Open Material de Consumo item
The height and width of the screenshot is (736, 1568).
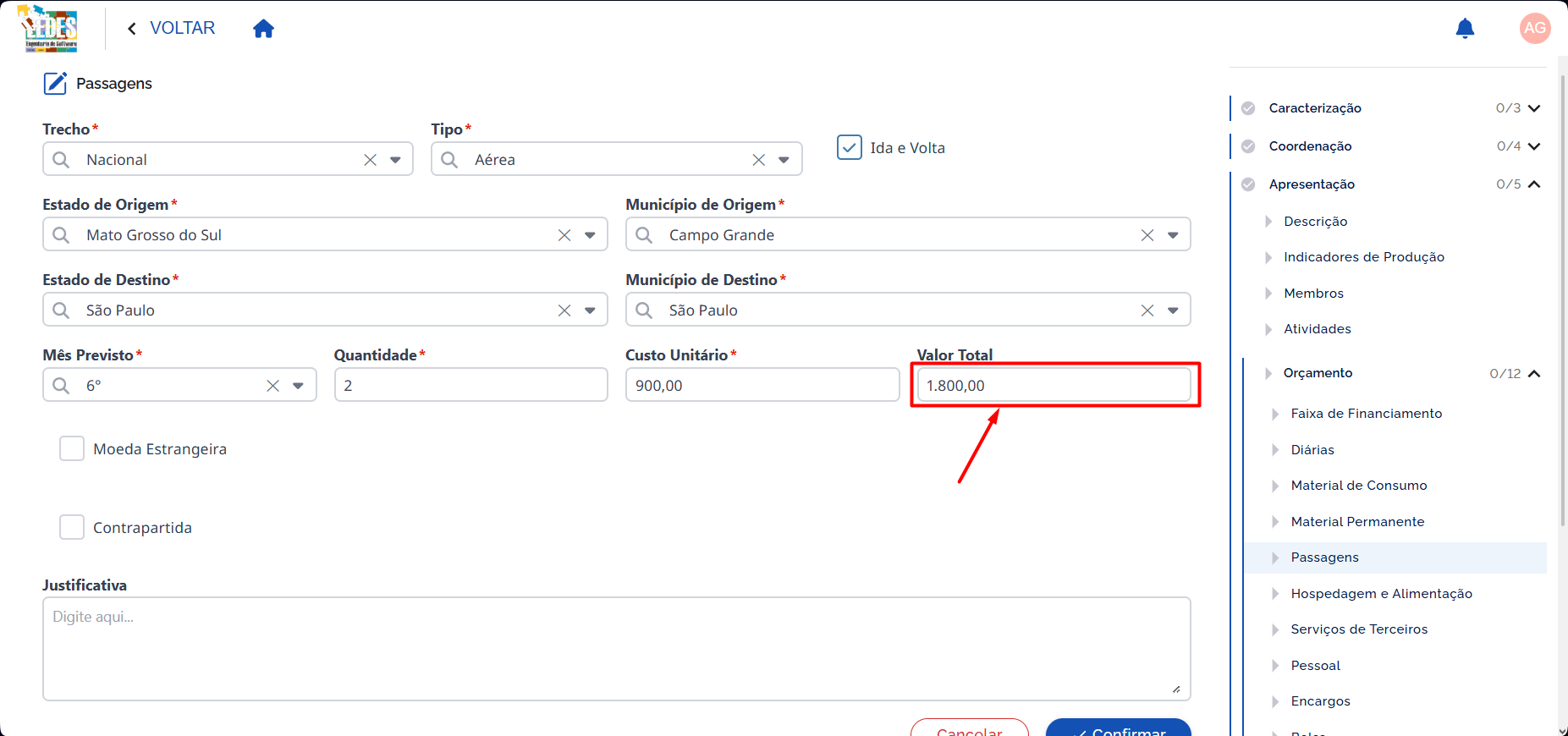point(1358,486)
